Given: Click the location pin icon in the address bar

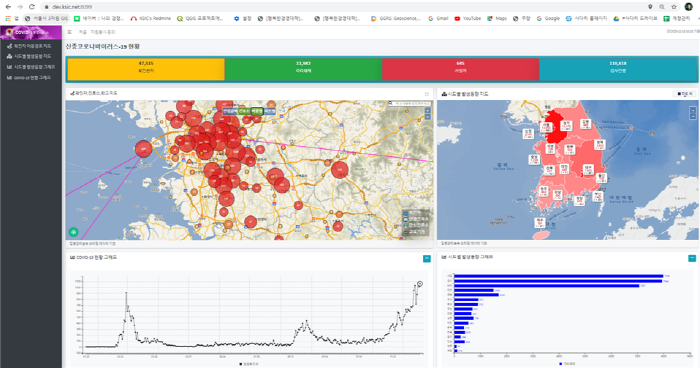Looking at the screenshot, I should (650, 7).
